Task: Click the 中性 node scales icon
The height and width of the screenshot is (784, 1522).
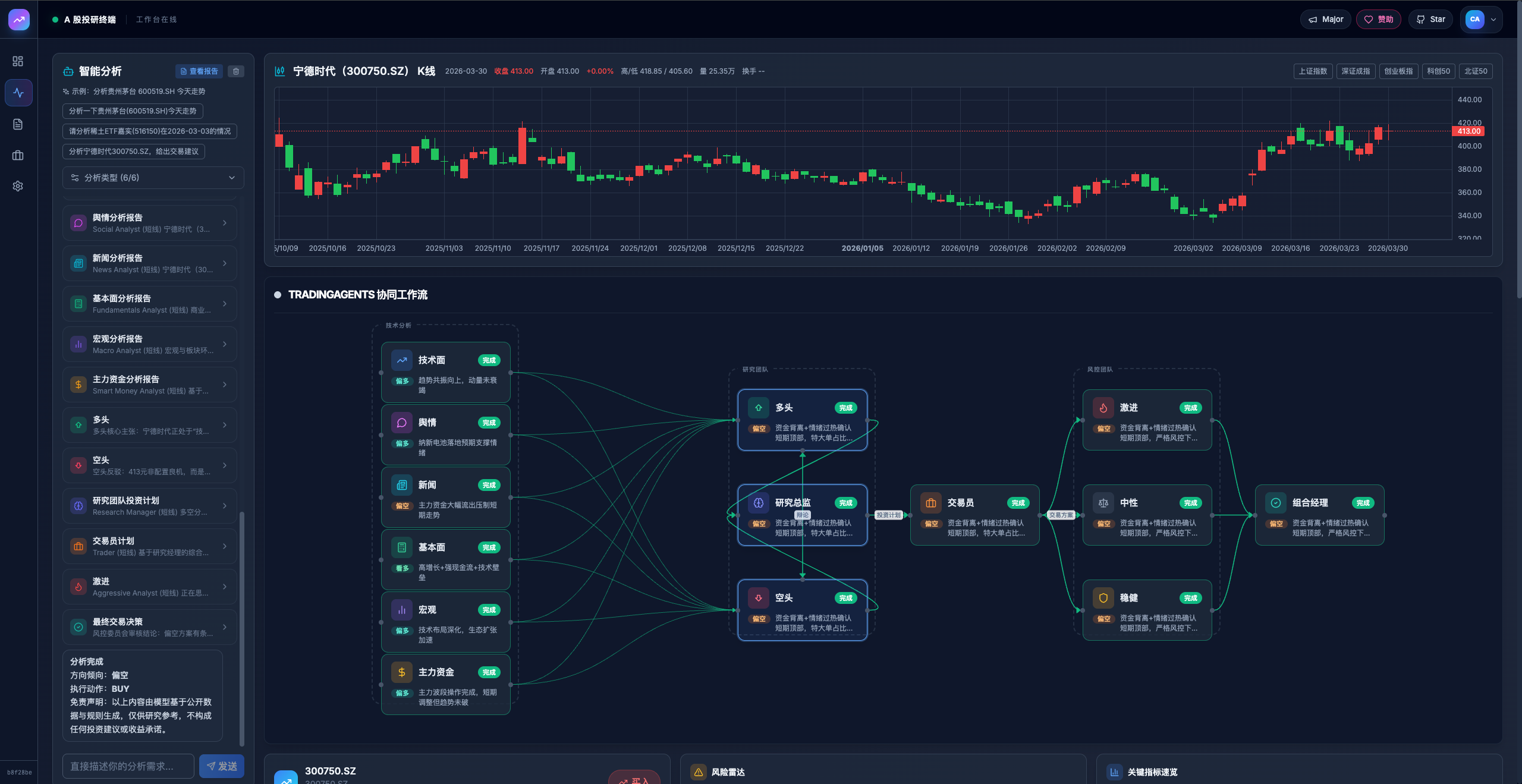Action: pyautogui.click(x=1103, y=503)
